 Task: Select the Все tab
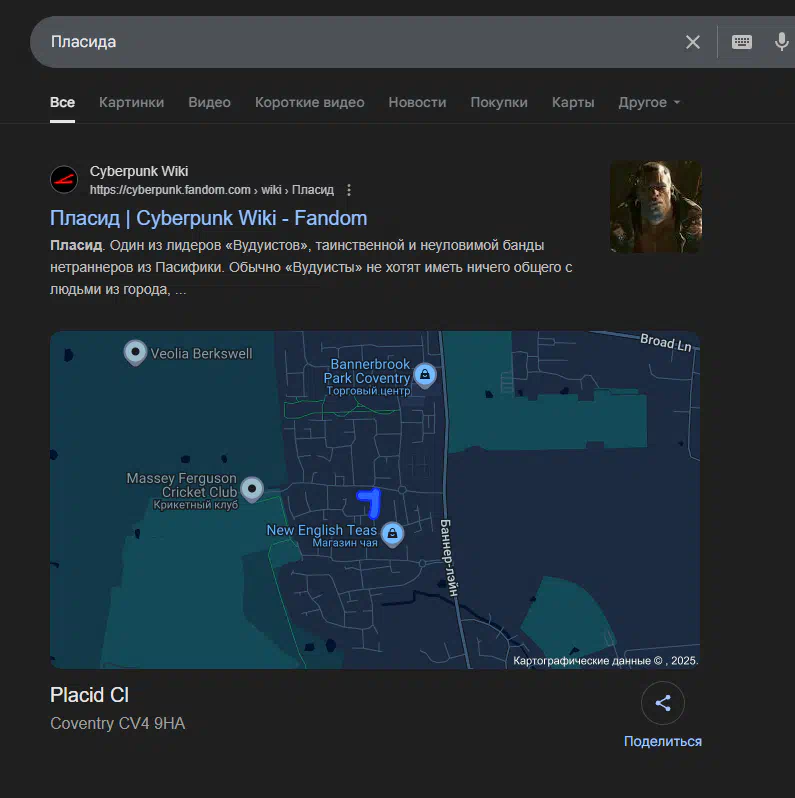[x=62, y=102]
